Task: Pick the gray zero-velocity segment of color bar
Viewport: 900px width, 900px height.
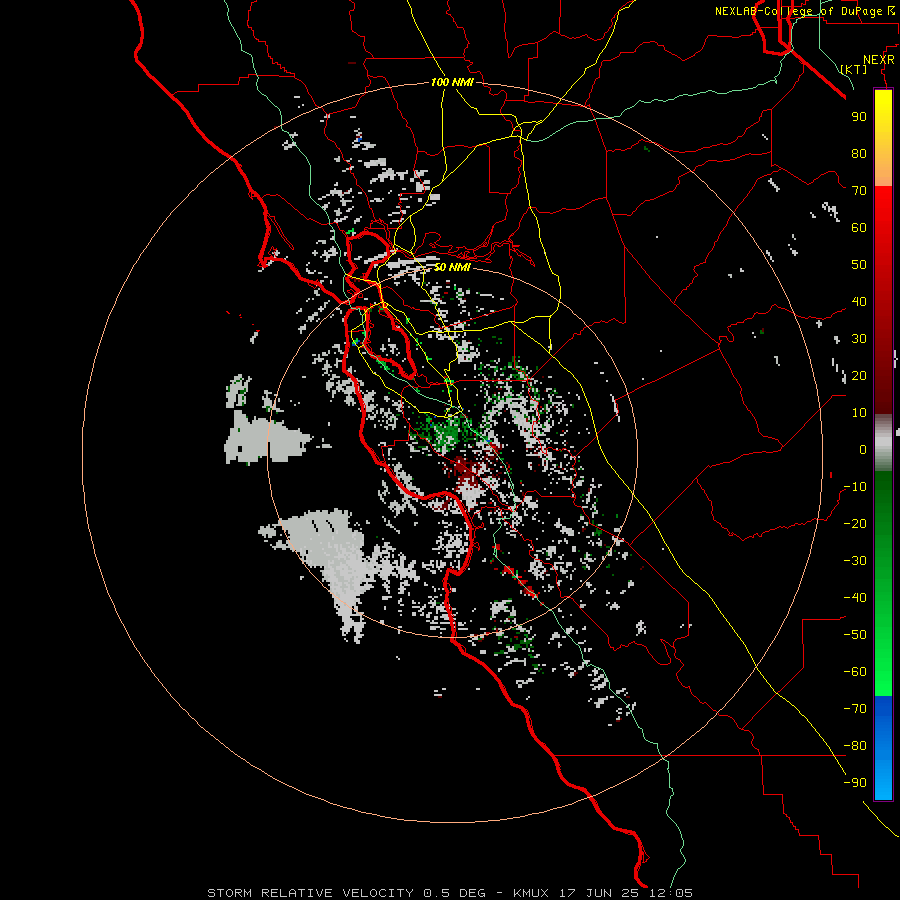Action: 883,442
